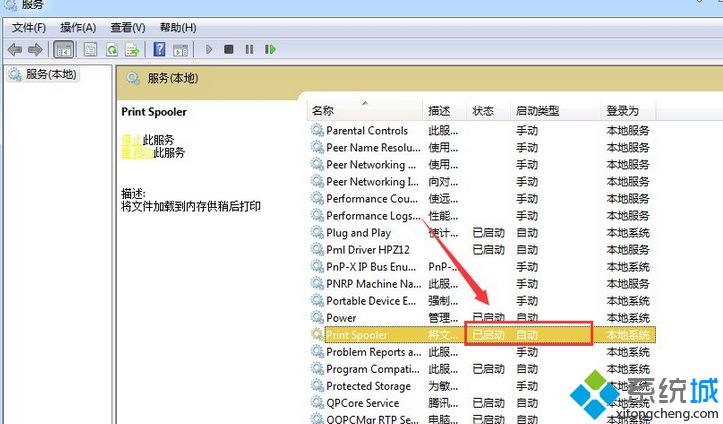Click the 停止 this service link

tap(132, 140)
